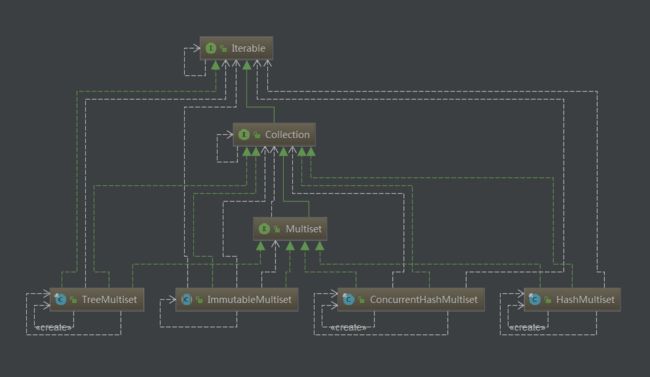Click the TreeMultiset class name

pyautogui.click(x=109, y=299)
